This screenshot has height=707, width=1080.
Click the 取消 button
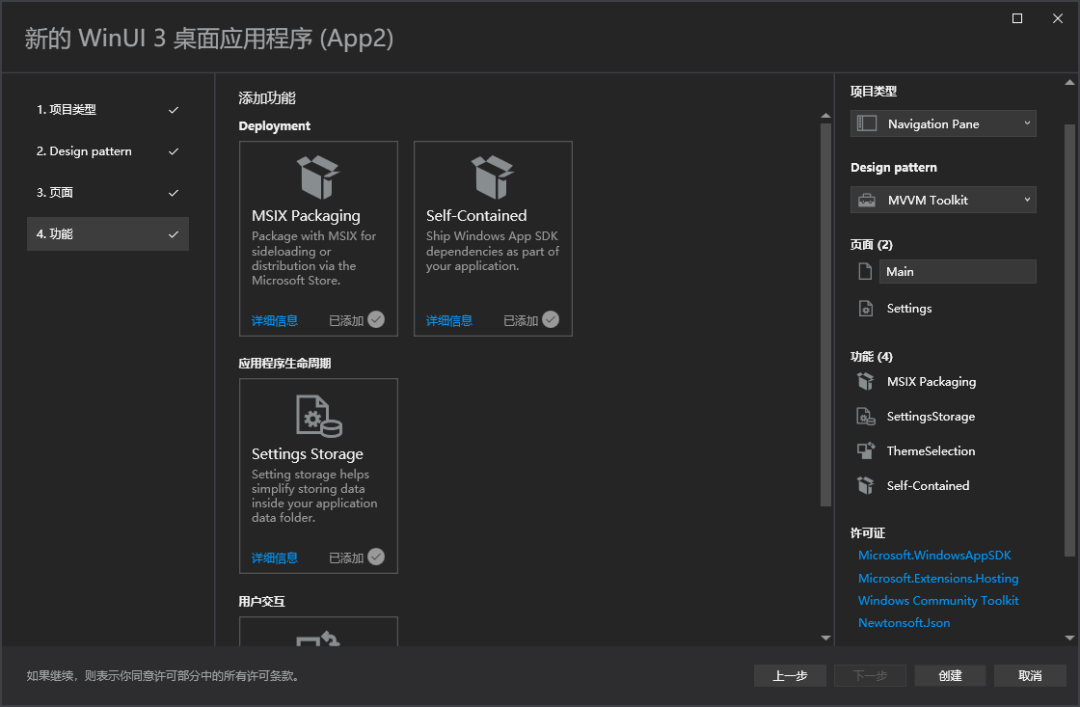pyautogui.click(x=1030, y=675)
